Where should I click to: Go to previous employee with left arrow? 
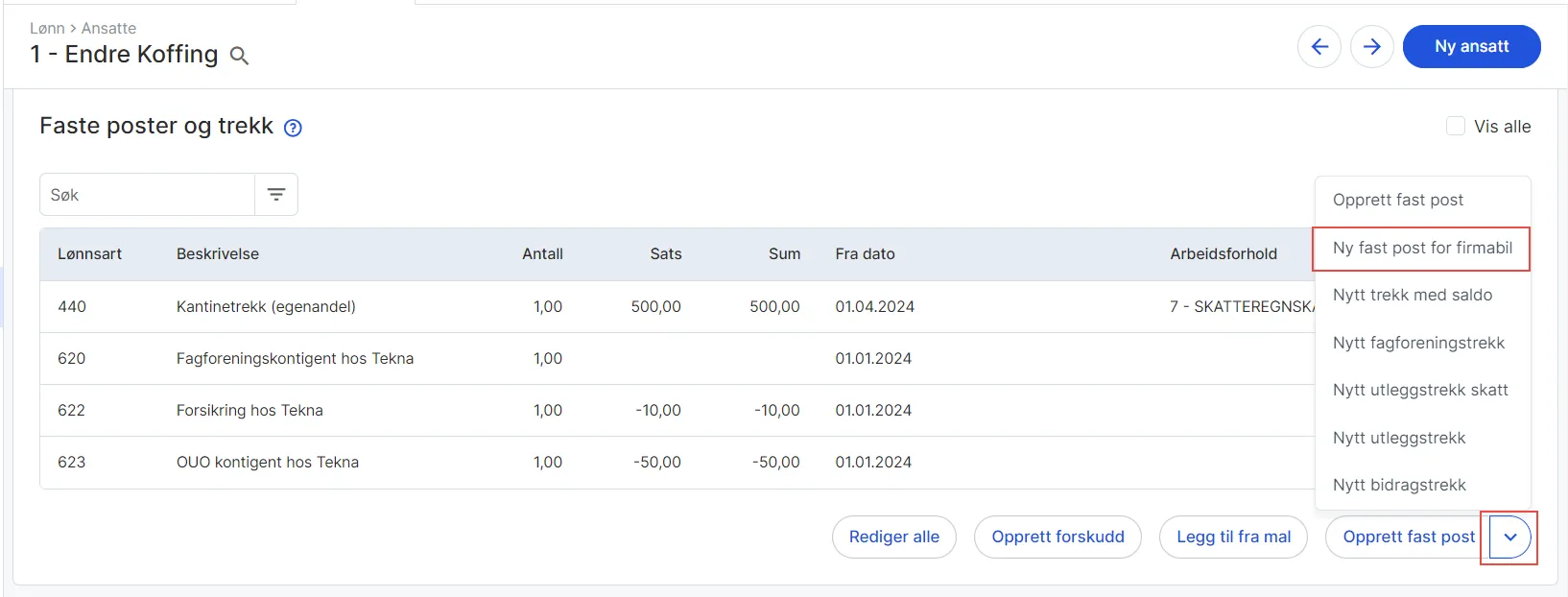coord(1319,47)
